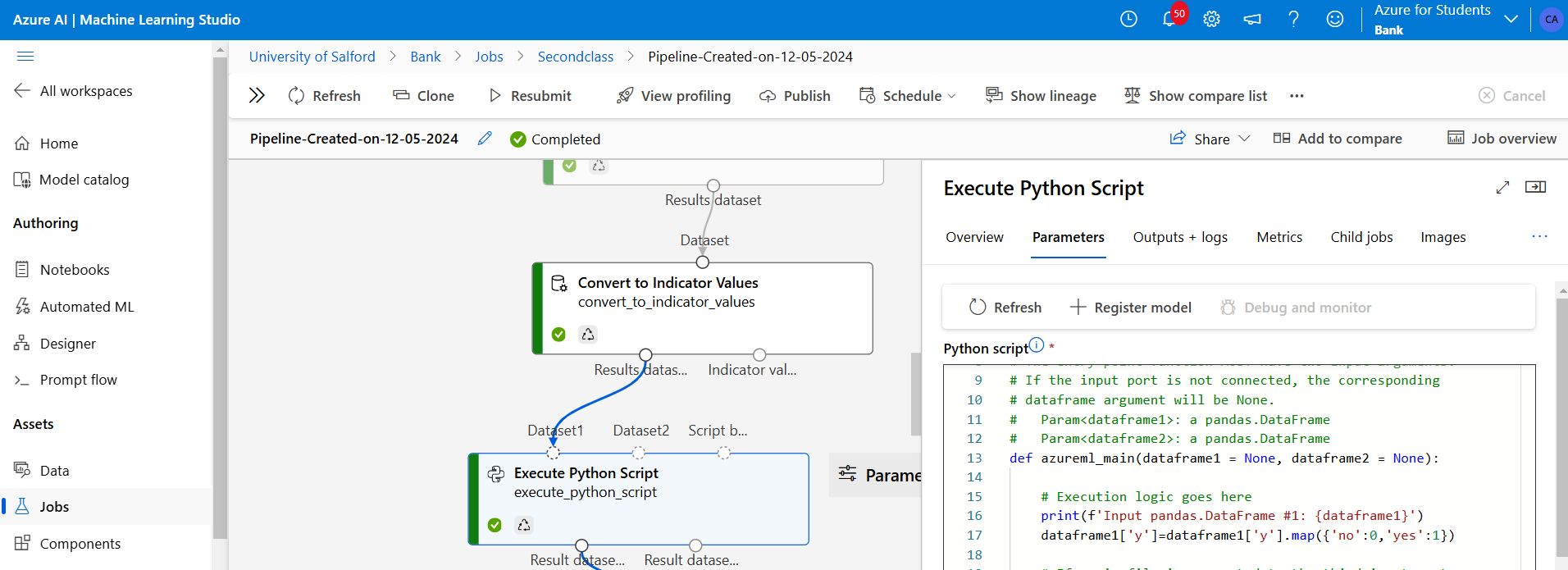This screenshot has width=1568, height=570.
Task: Click Refresh in the details panel
Action: tap(1005, 308)
